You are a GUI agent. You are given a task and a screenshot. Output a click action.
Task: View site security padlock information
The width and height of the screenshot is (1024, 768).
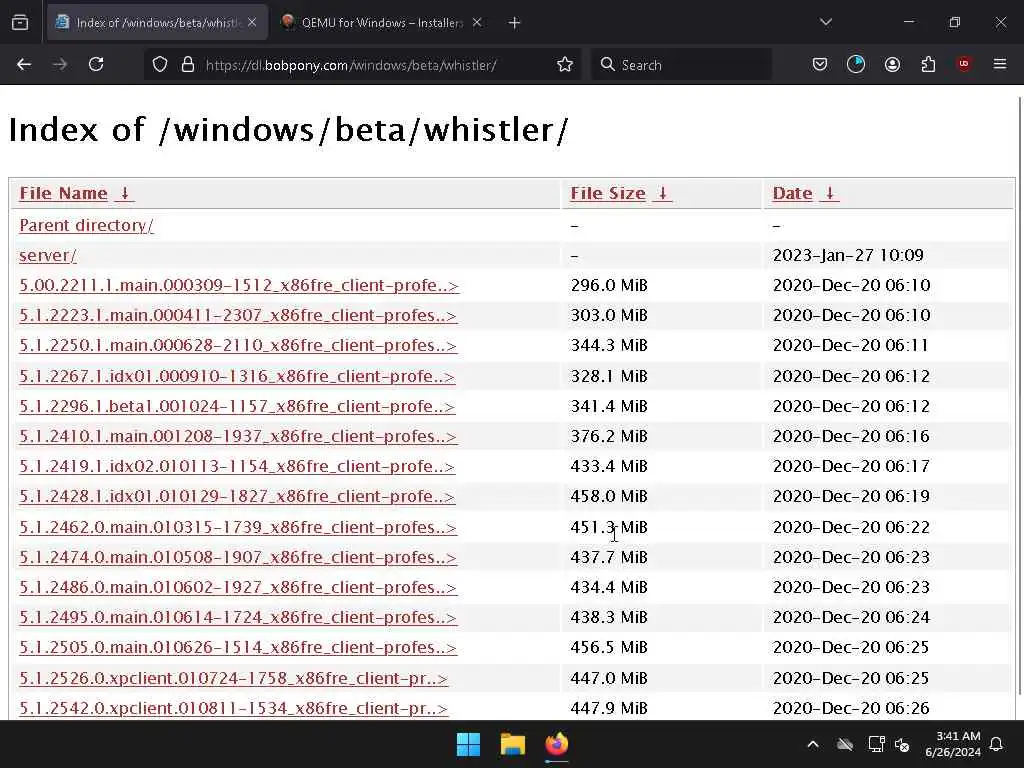(188, 65)
